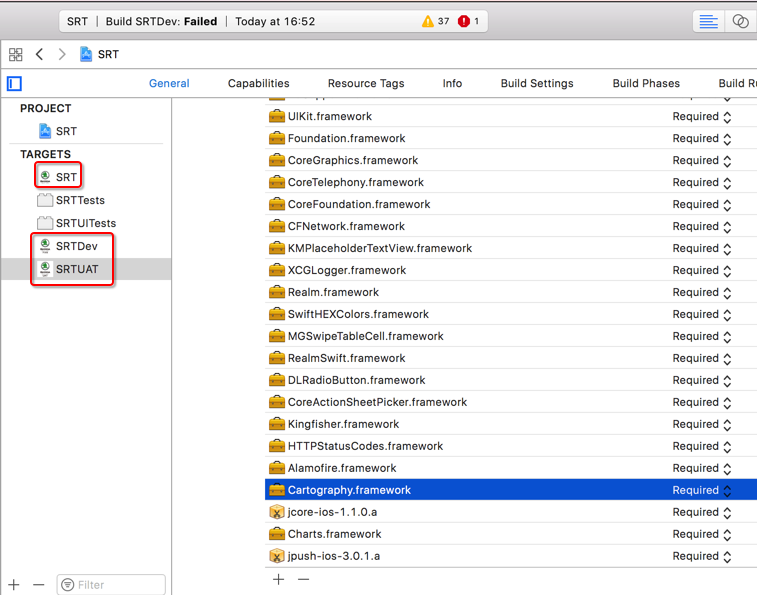Switch to the Capabilities tab
757x595 pixels.
coord(258,83)
